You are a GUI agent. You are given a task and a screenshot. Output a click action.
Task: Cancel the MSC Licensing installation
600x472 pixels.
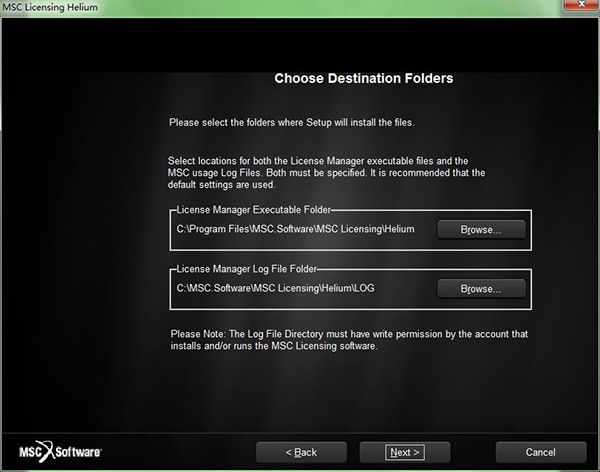pos(541,452)
